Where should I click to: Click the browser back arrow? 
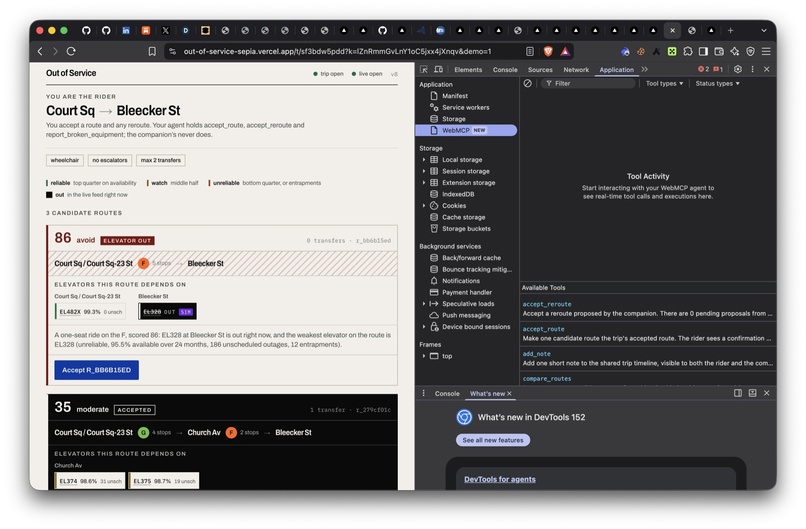click(x=40, y=51)
